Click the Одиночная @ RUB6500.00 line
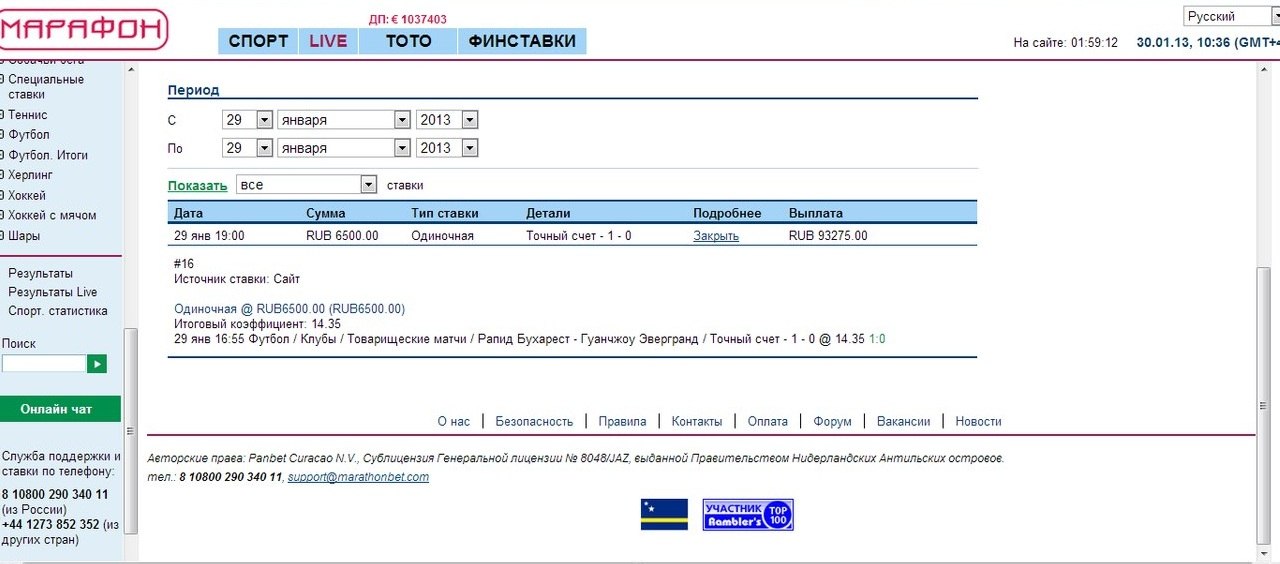This screenshot has width=1280, height=564. tap(289, 309)
